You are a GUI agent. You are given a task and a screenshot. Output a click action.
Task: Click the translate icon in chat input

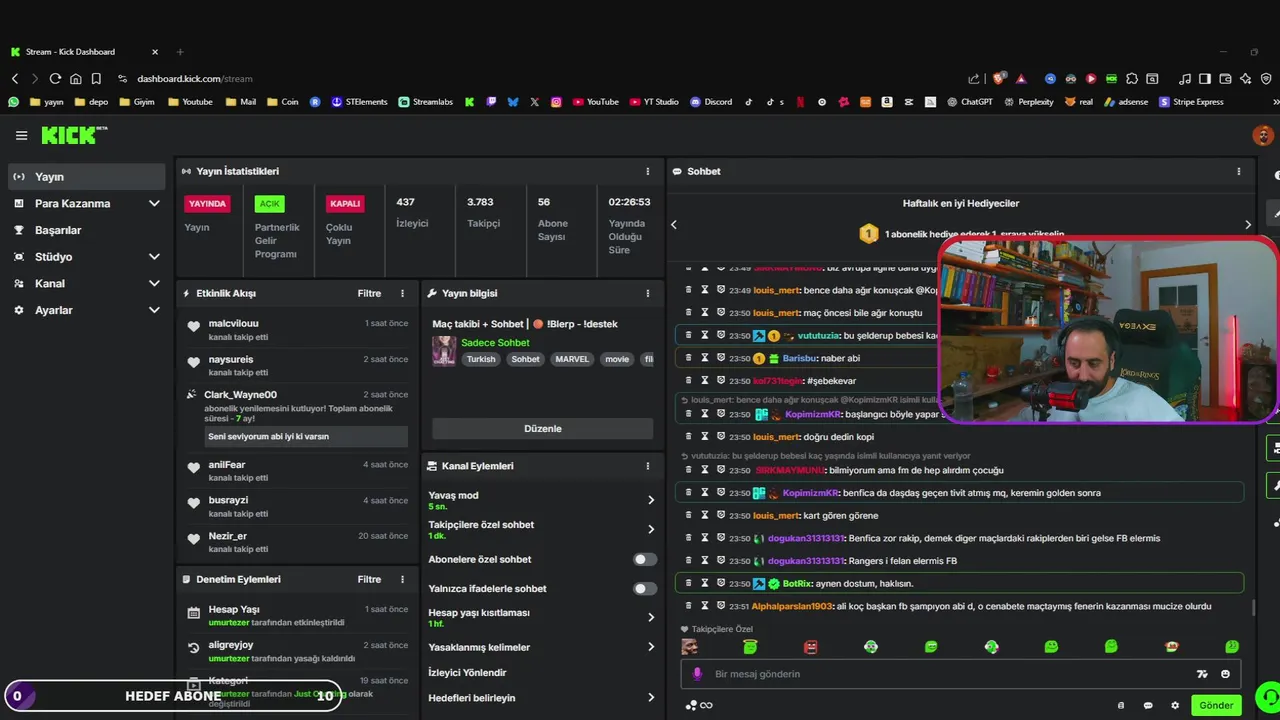tap(1202, 674)
